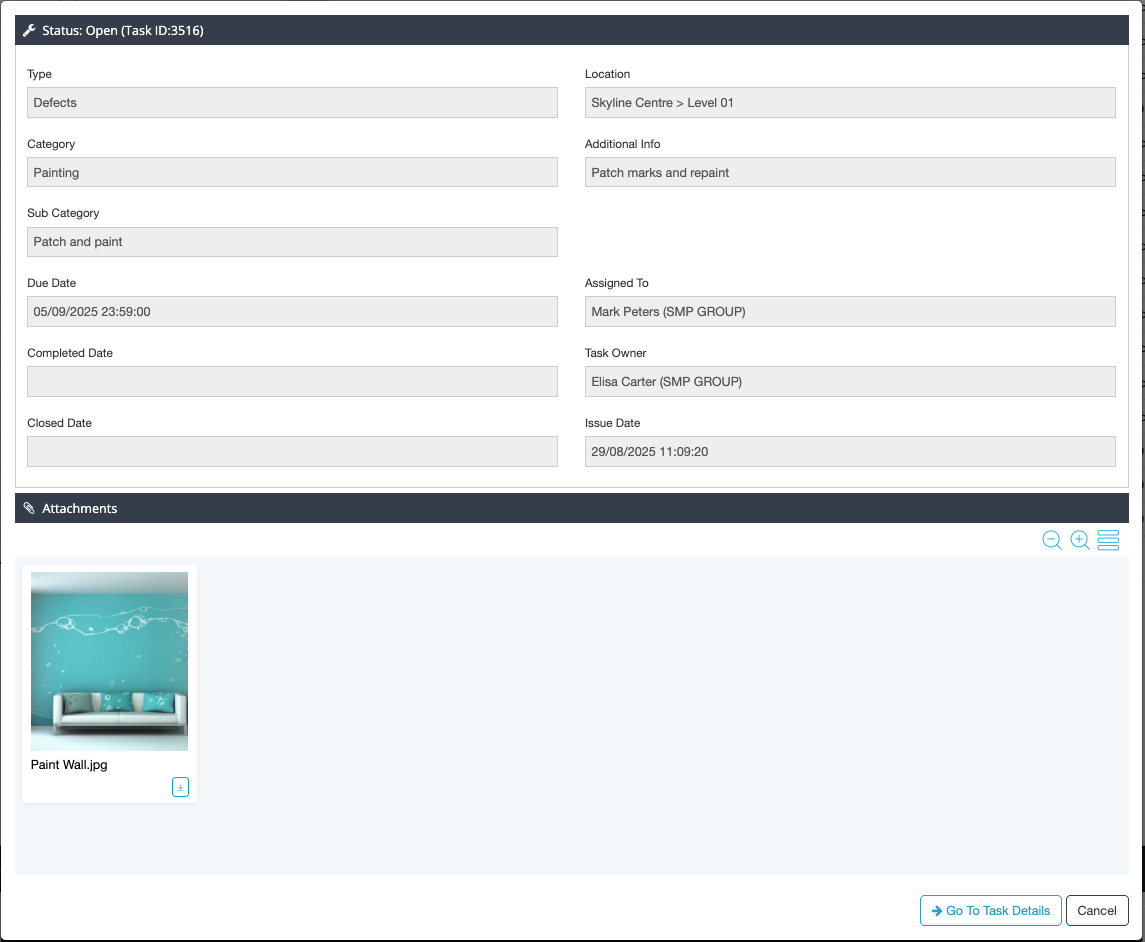1145x942 pixels.
Task: Download Paint Wall.jpg using download icon
Action: [x=180, y=787]
